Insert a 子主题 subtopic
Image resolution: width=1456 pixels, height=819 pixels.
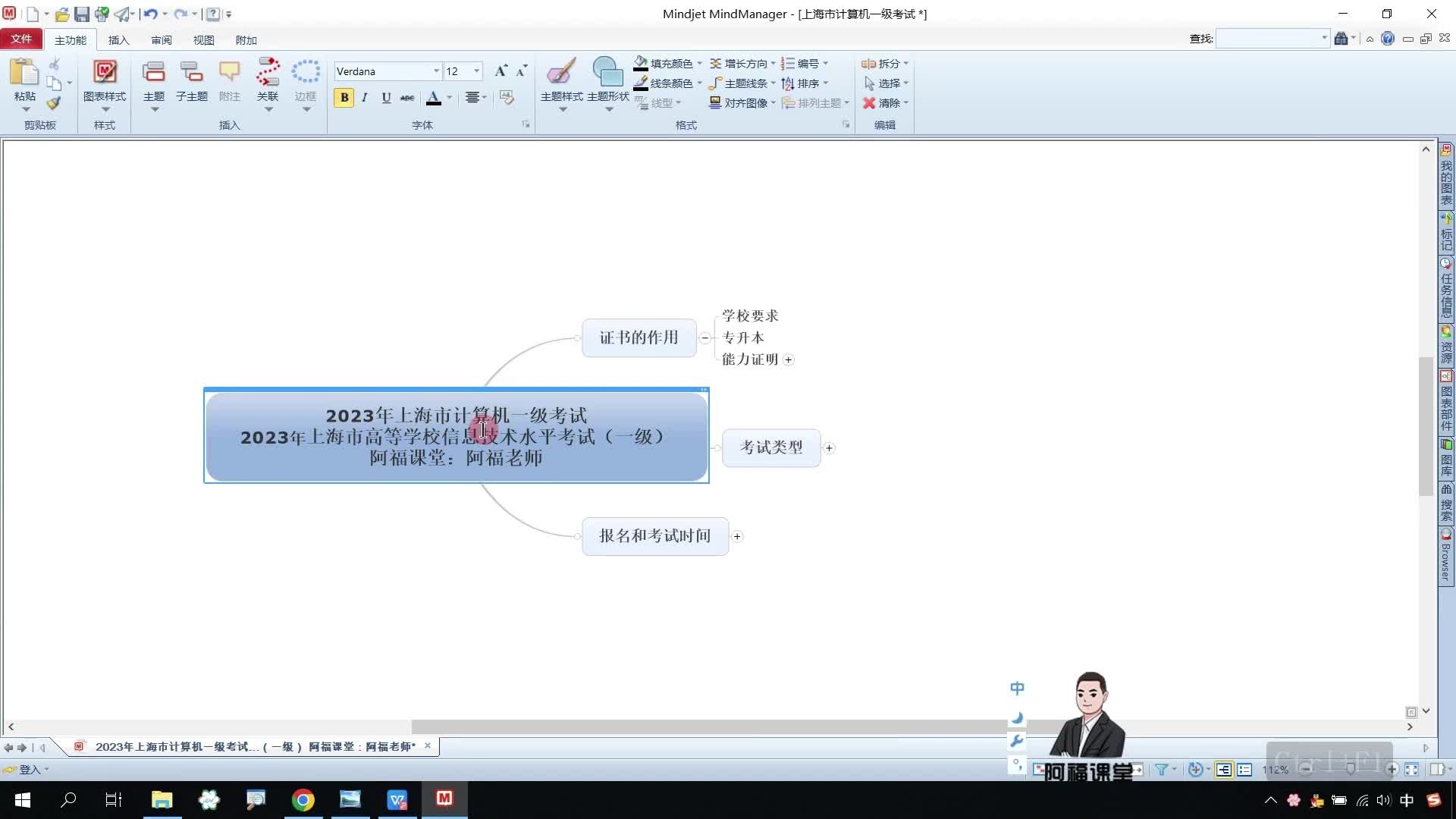(x=191, y=73)
